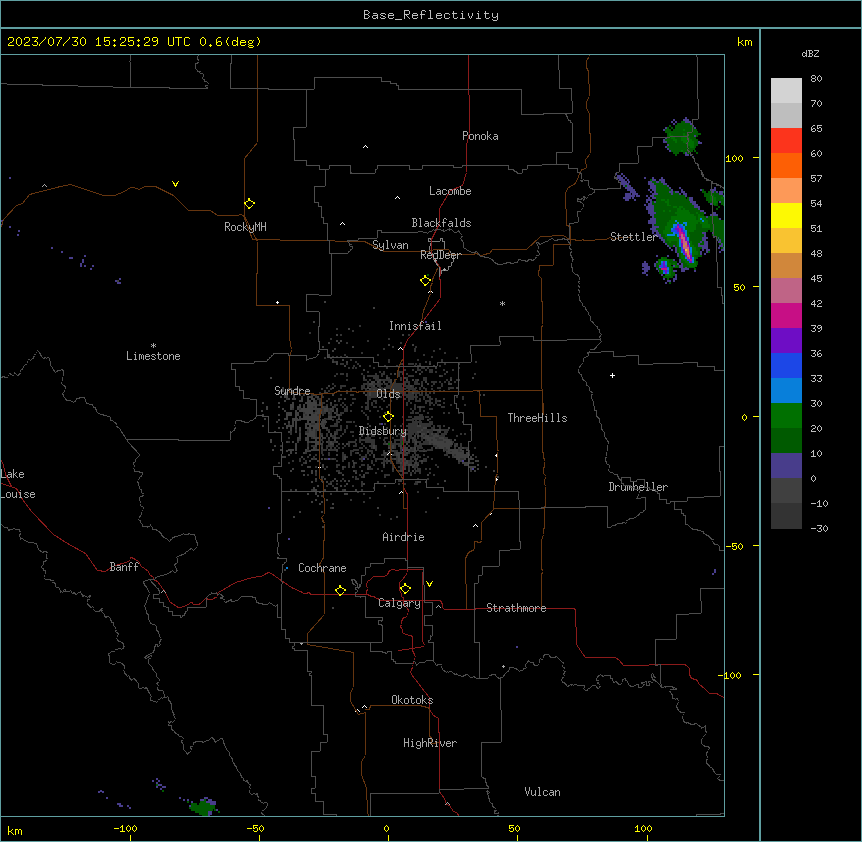Click the Sundre city label
This screenshot has height=842, width=862.
tap(292, 391)
